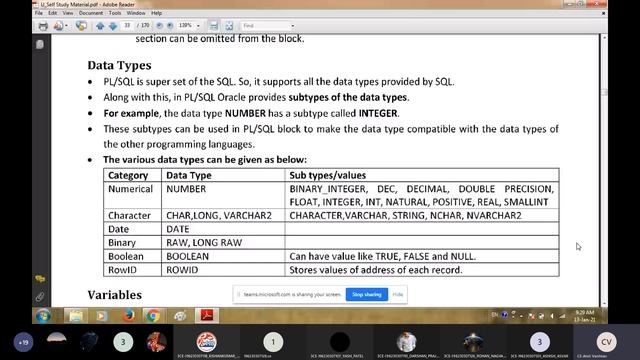
Task: Open the Document menu
Action: (91, 13)
